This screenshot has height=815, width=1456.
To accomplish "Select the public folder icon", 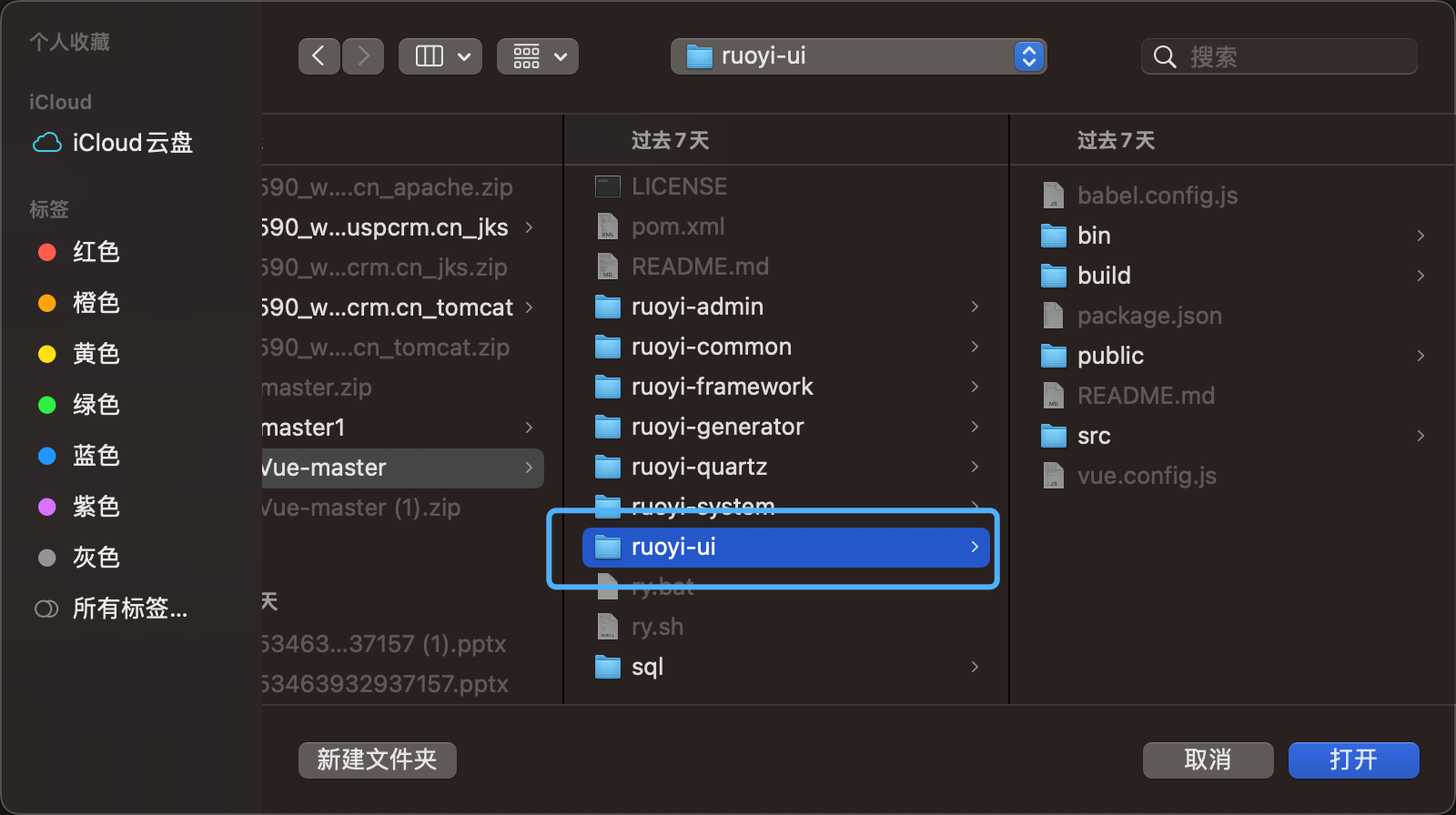I will (x=1053, y=356).
